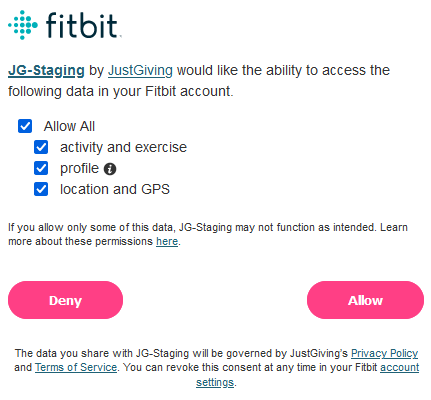Toggle the Allow All checkbox
This screenshot has width=431, height=400.
(x=25, y=126)
